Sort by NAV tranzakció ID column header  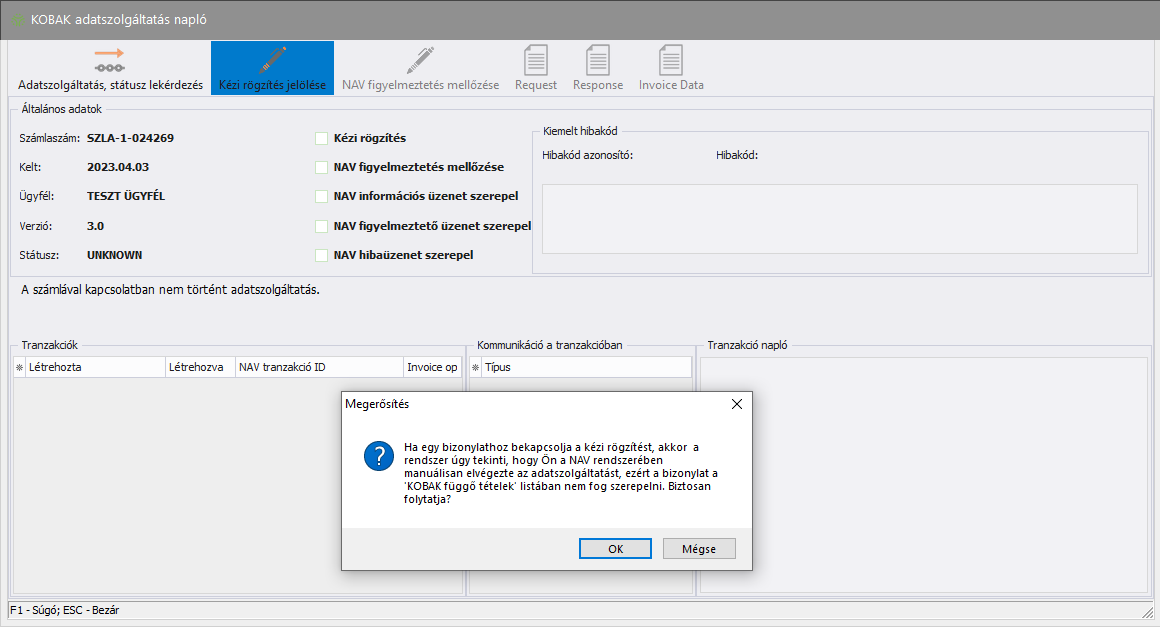coord(318,368)
